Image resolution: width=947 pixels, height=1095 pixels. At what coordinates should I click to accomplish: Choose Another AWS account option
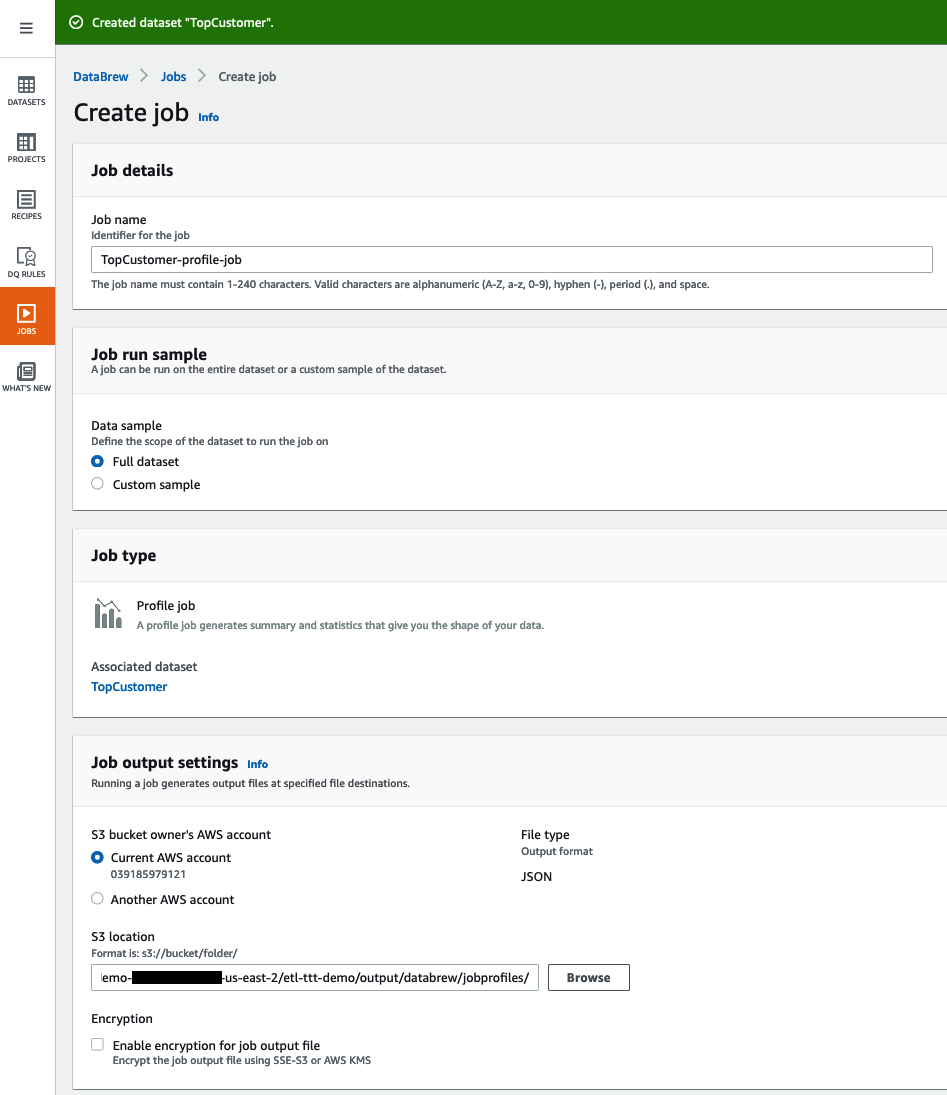[97, 899]
